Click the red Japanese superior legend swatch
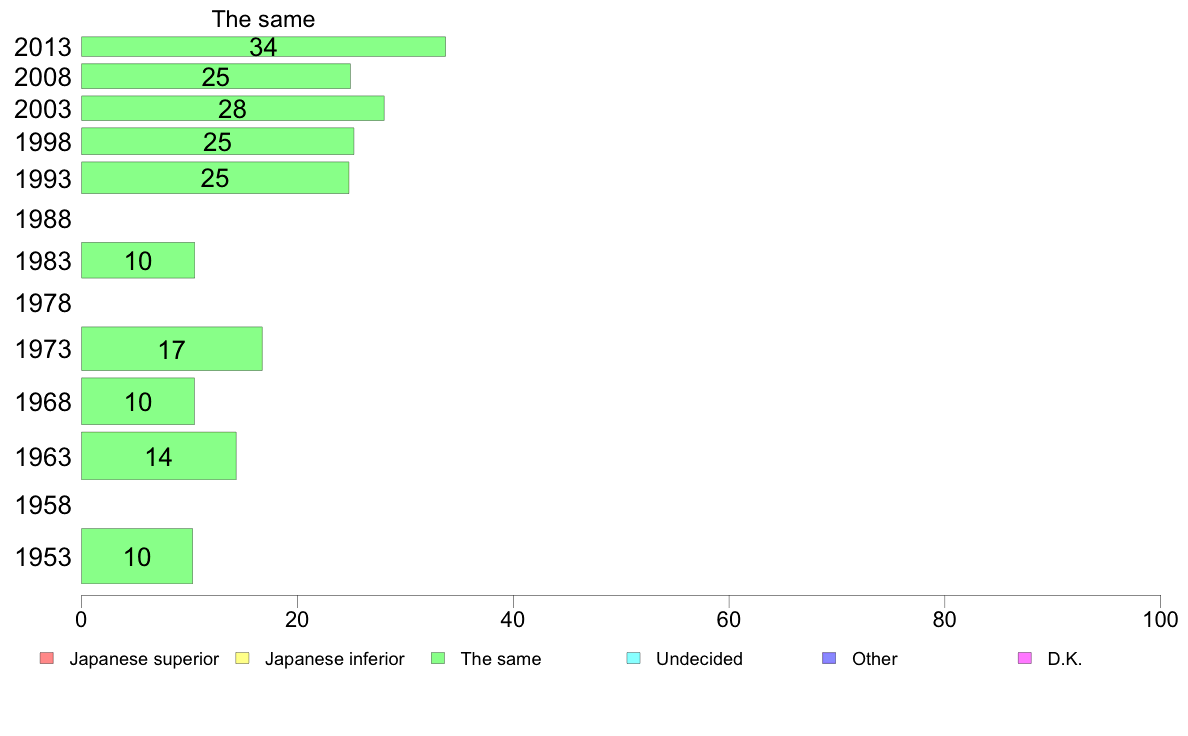This screenshot has height=736, width=1188. 47,658
